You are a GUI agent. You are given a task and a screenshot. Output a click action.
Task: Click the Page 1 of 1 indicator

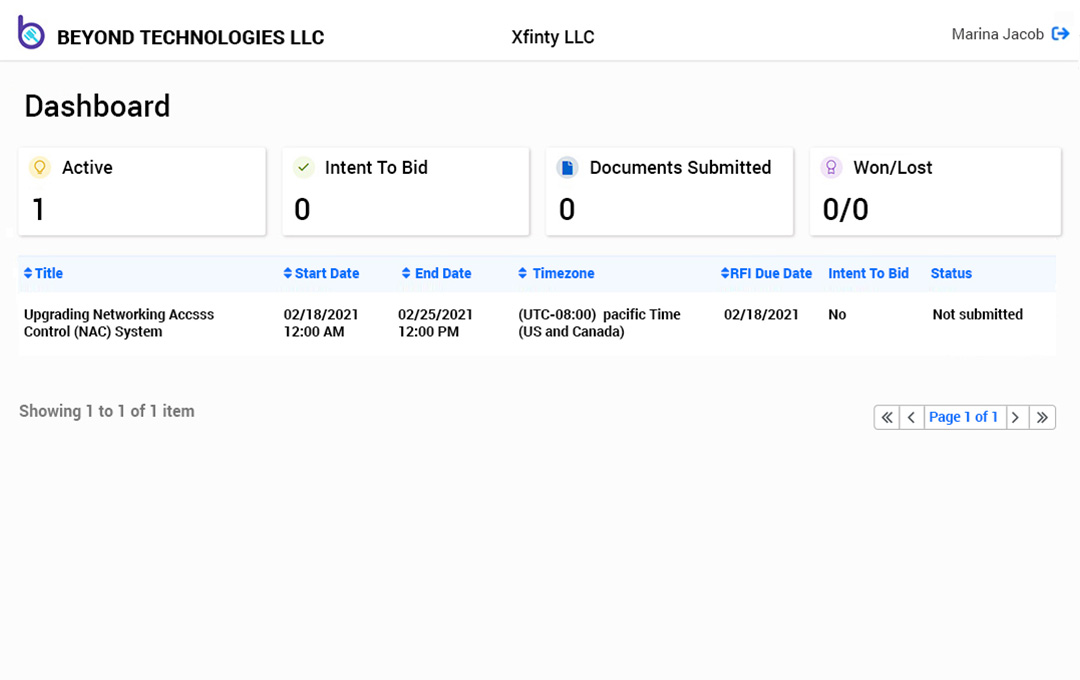[964, 417]
